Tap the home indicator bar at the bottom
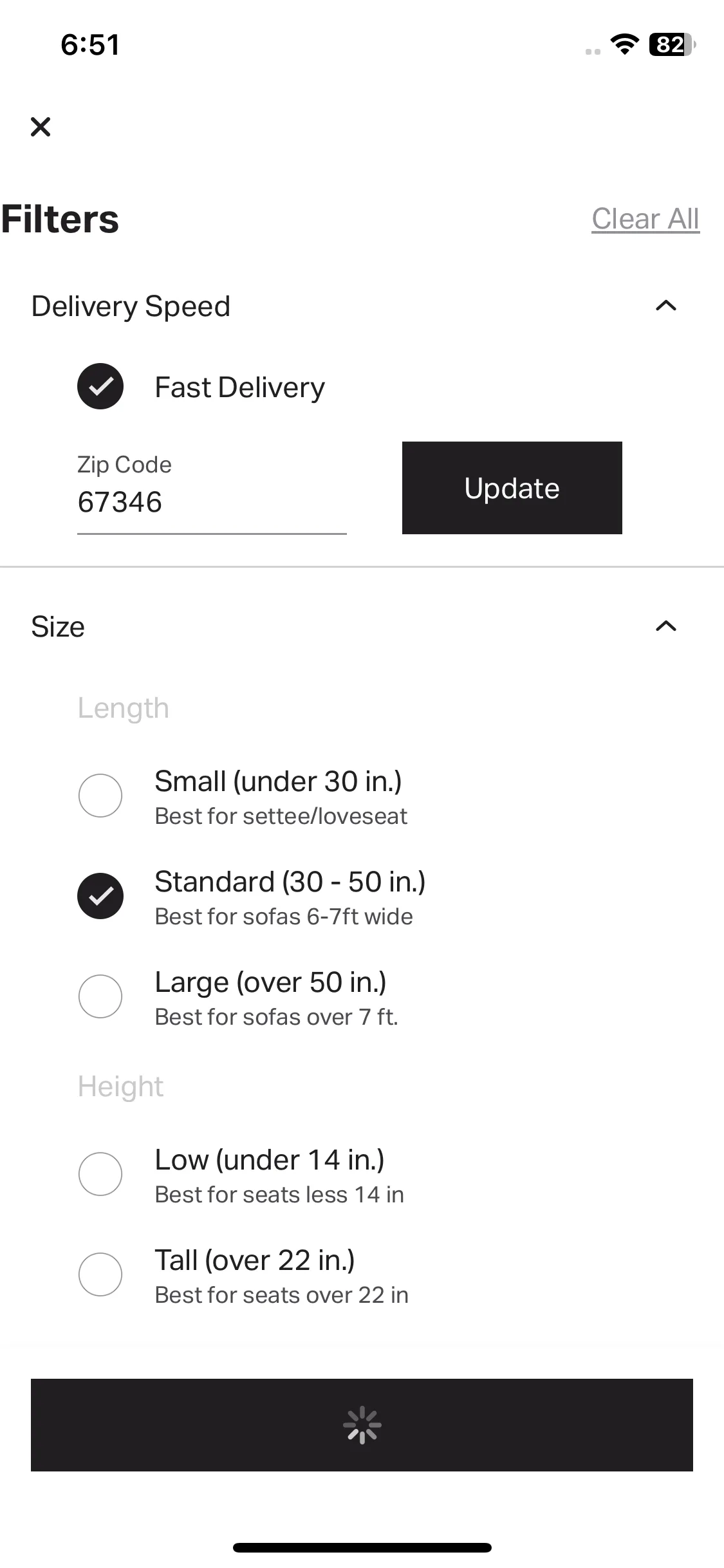The image size is (724, 1568). 362,1547
